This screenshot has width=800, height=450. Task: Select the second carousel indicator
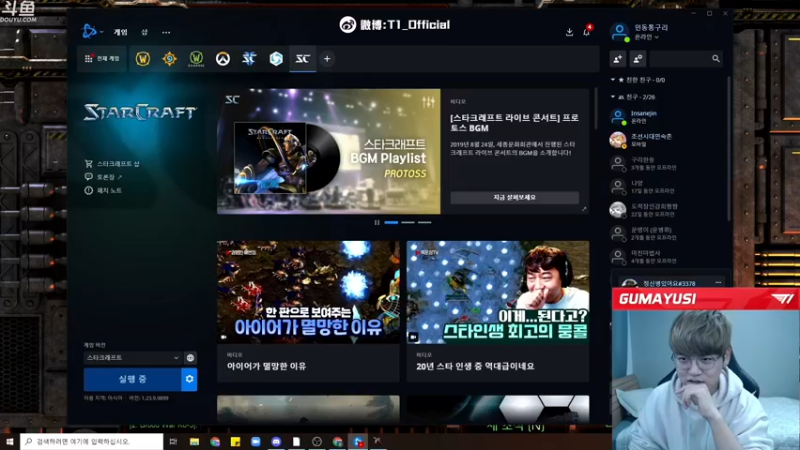[408, 222]
